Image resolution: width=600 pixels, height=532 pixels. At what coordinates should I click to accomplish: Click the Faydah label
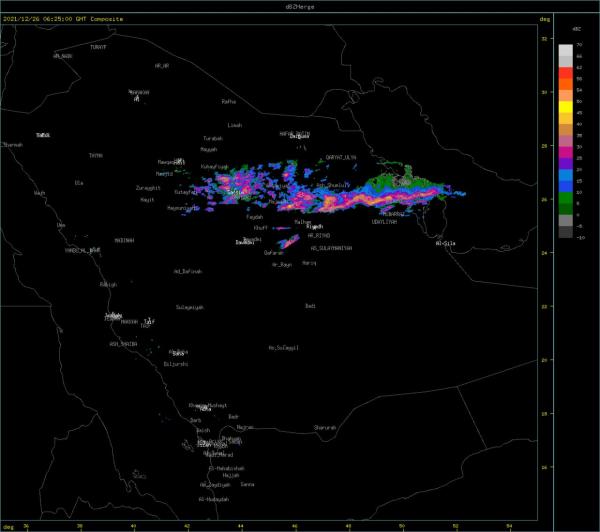click(255, 217)
